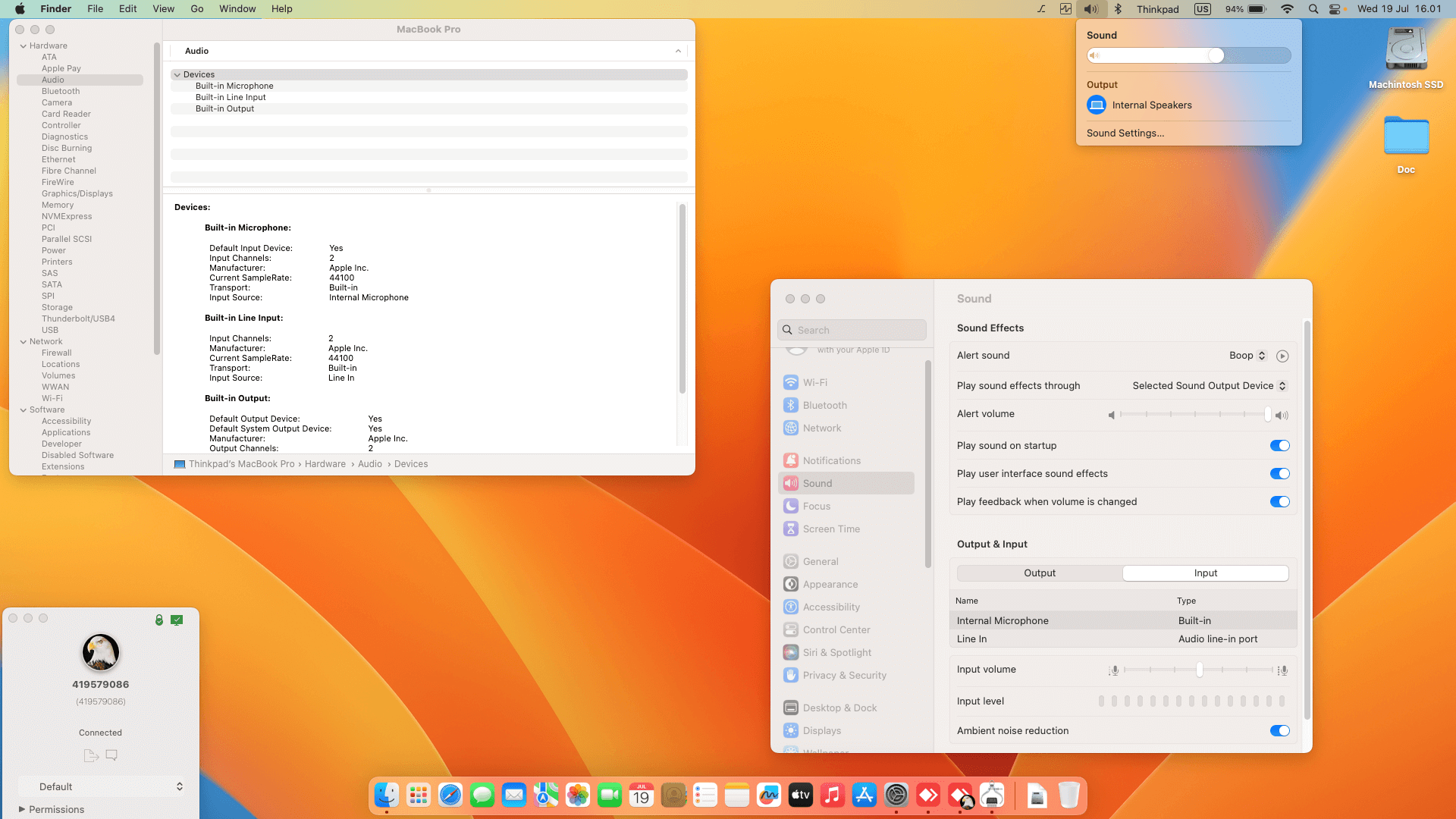Toggle Play user interface sound effects

[x=1280, y=474]
